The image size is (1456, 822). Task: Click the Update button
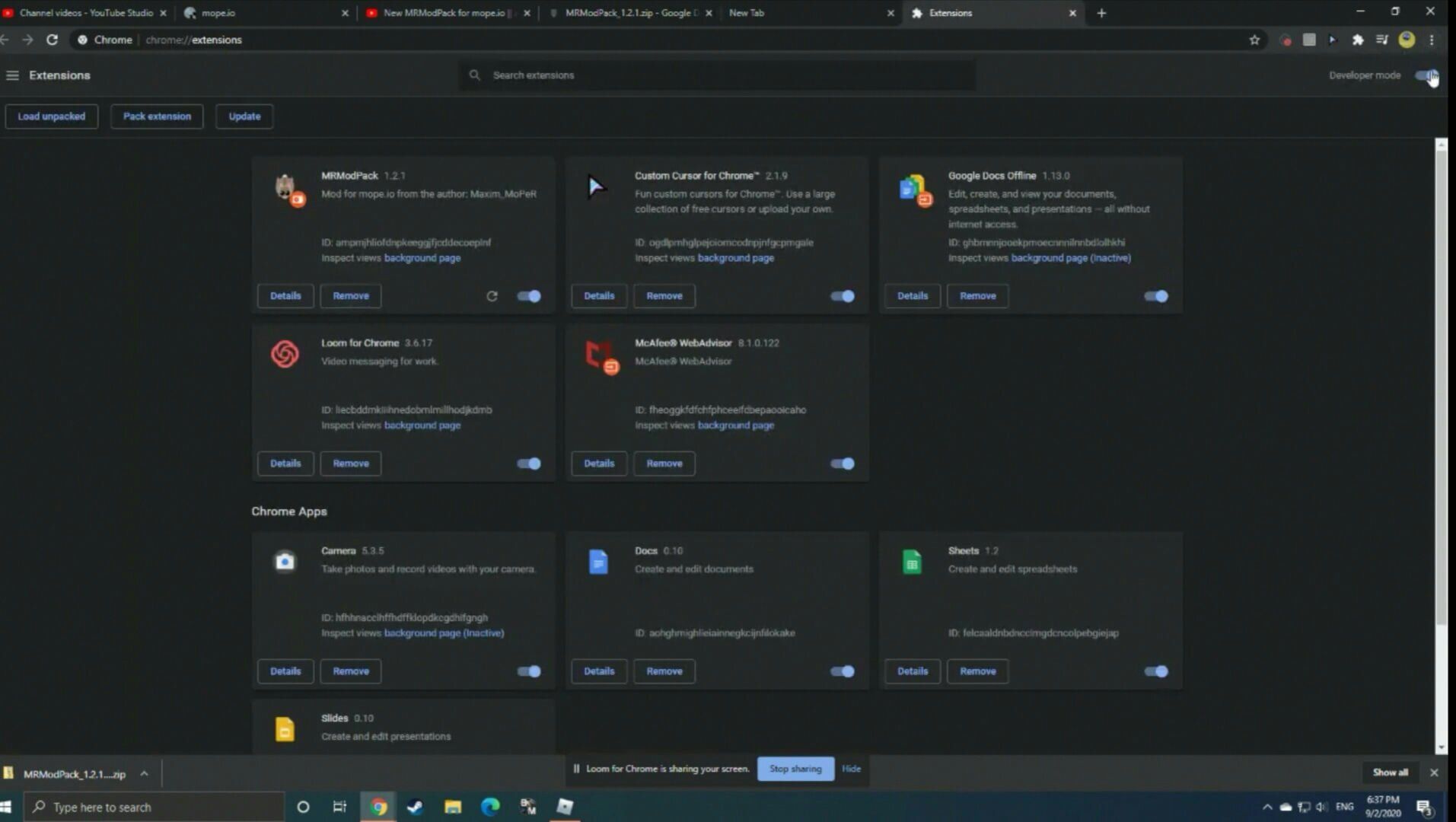coord(244,116)
